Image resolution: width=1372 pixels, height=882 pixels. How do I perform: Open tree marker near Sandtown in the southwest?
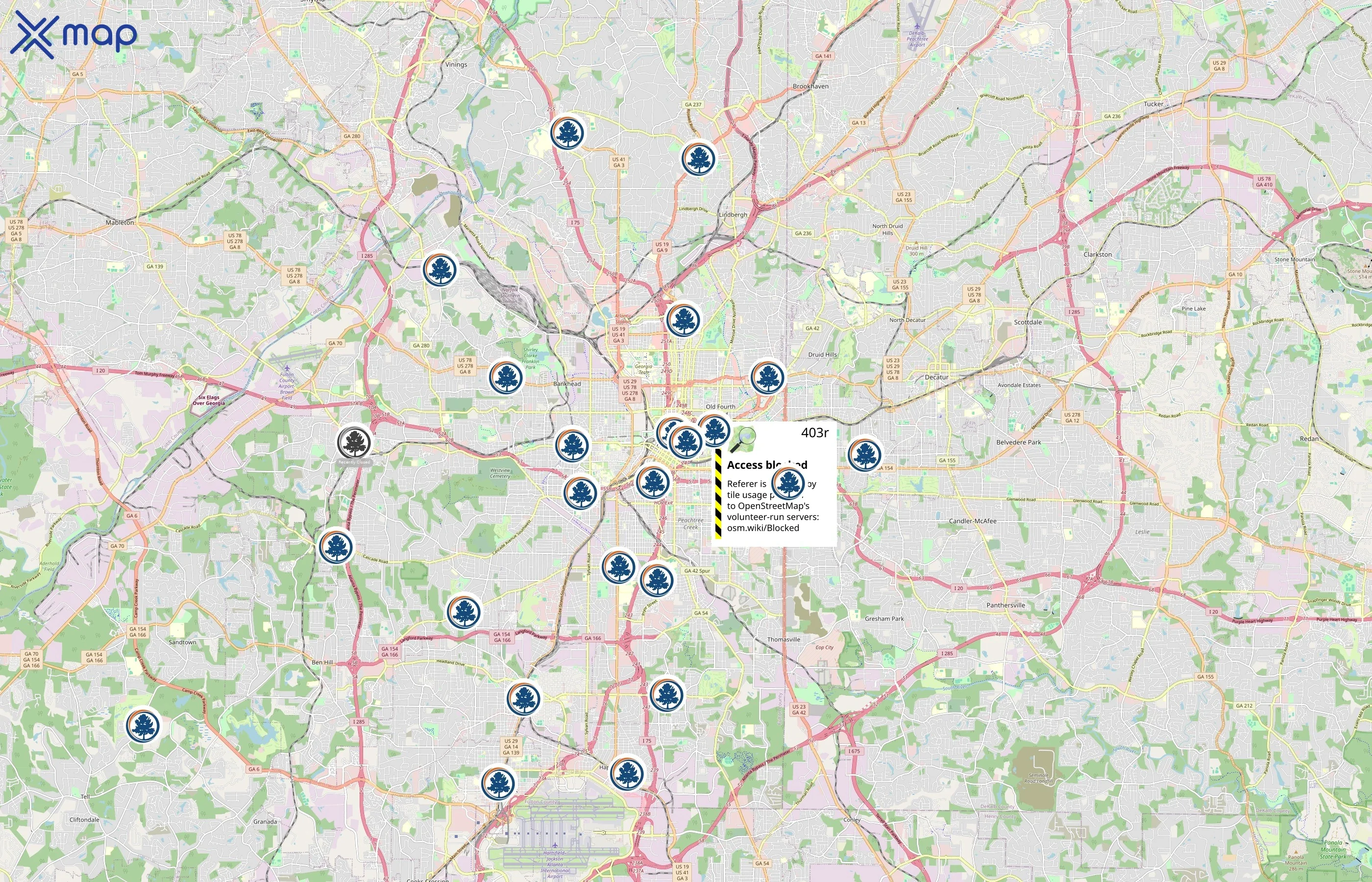143,726
